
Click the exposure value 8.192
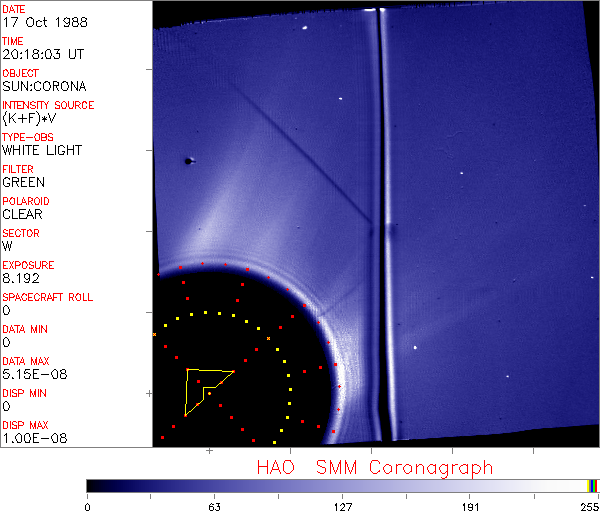tap(21, 278)
